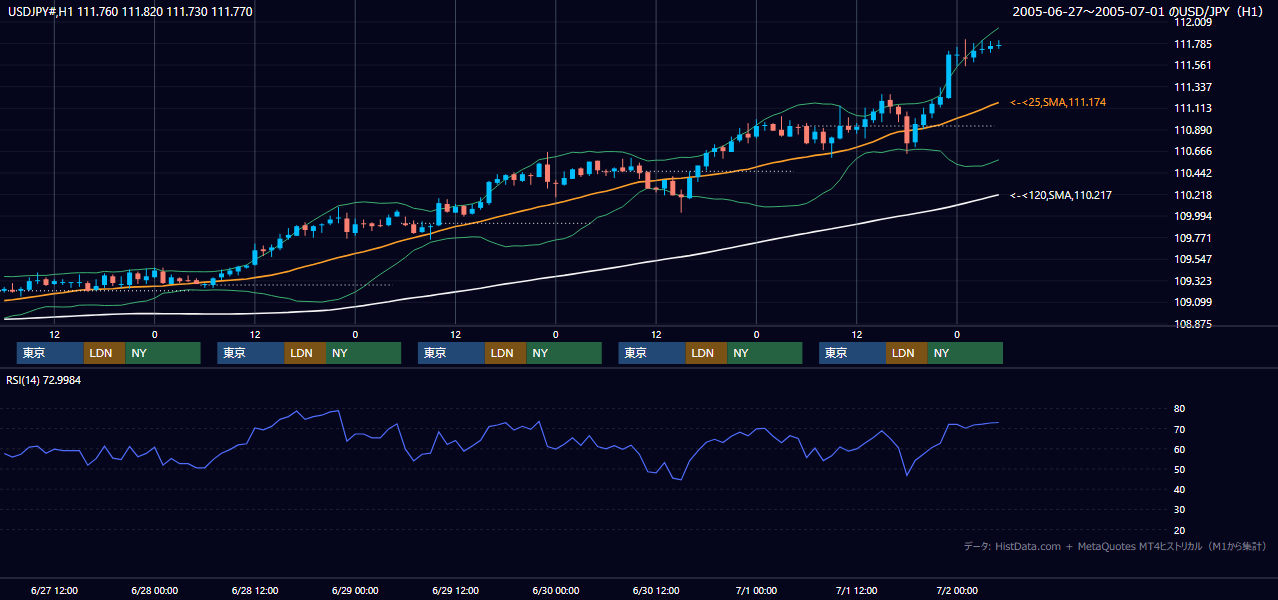Select the RSI(14) 72.9984 indicator label

point(43,381)
